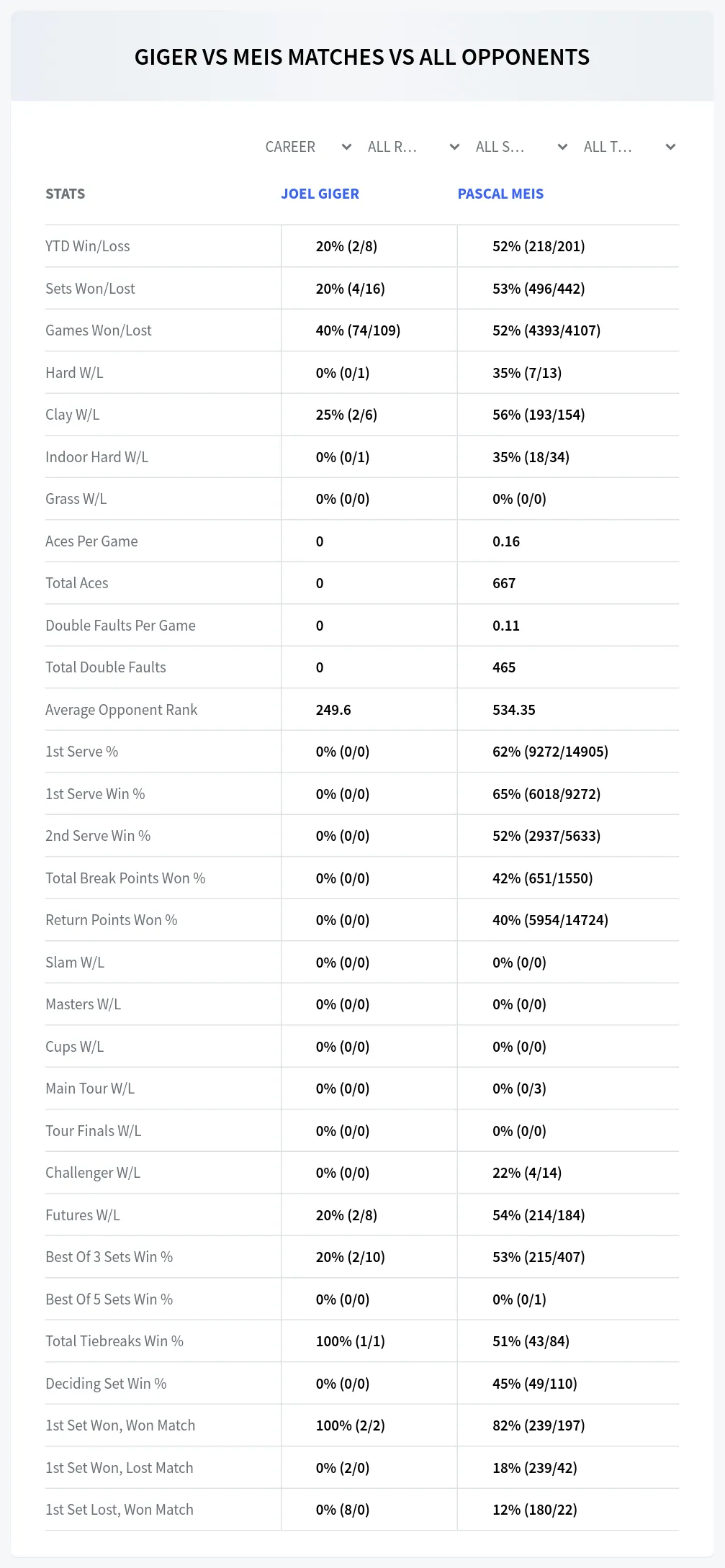Click the Clay W/L stat label

tap(73, 415)
